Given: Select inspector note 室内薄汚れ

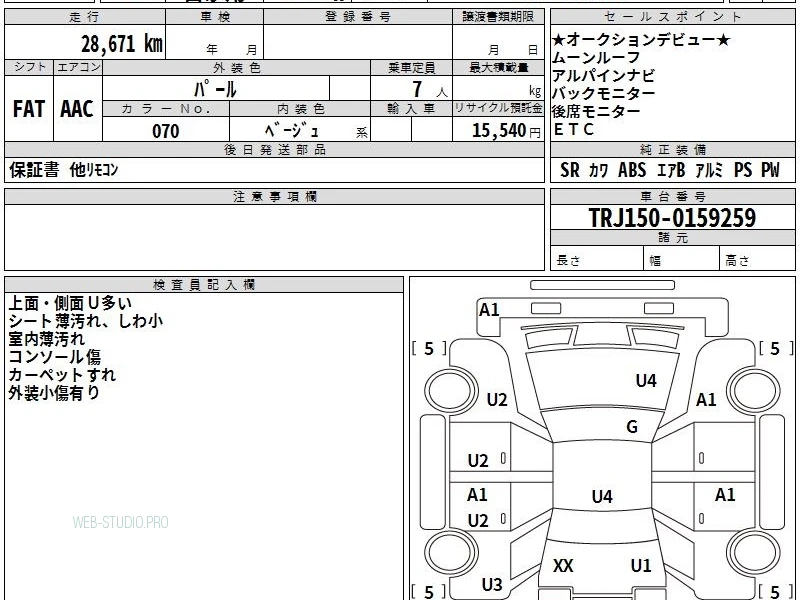Looking at the screenshot, I should (x=47, y=339).
